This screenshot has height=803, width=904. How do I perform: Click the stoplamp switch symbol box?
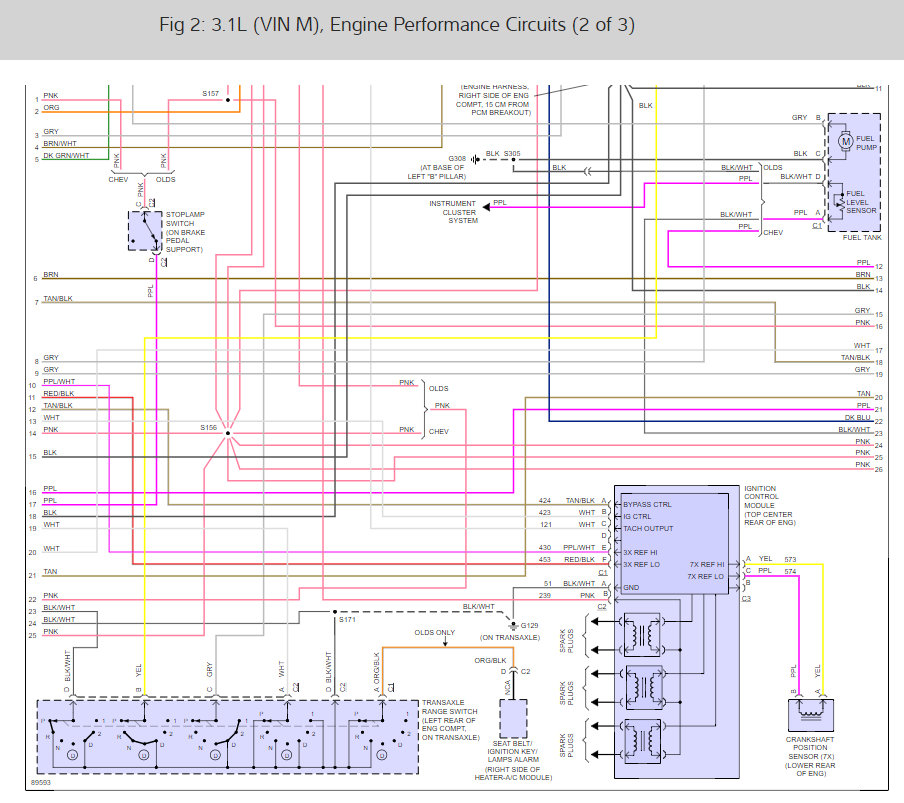tap(145, 231)
